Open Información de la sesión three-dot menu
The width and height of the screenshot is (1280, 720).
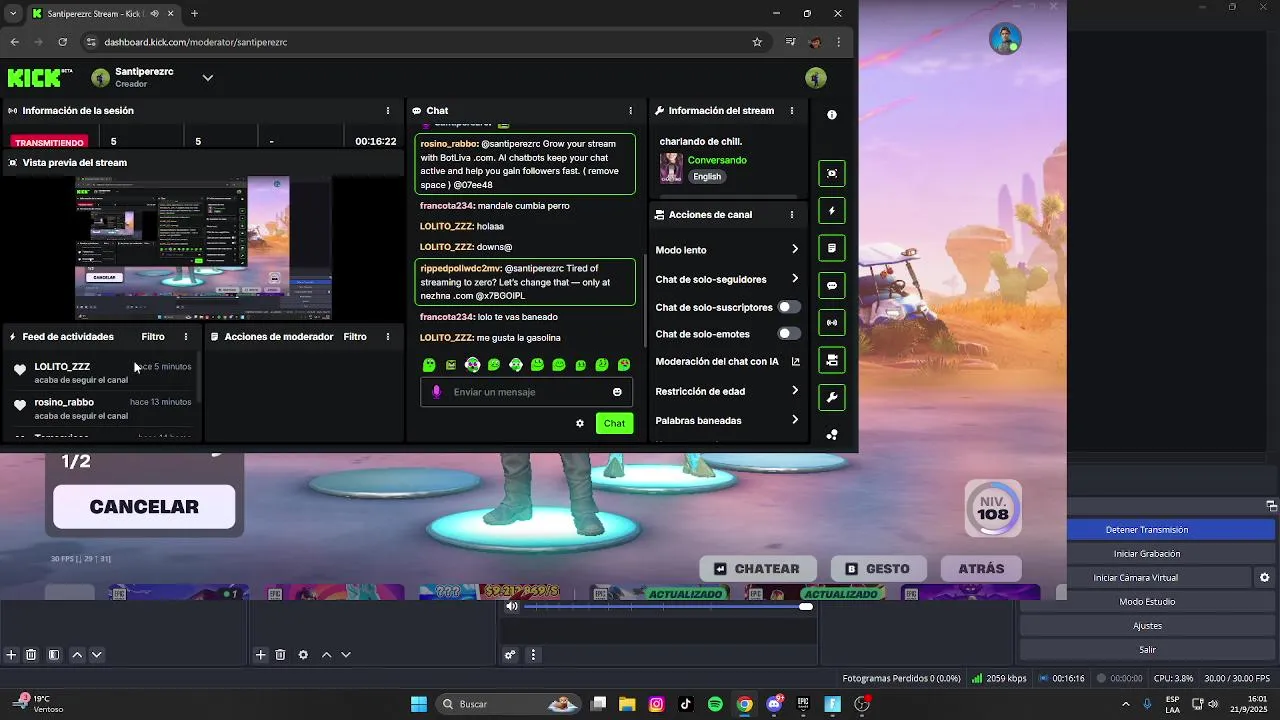[388, 111]
